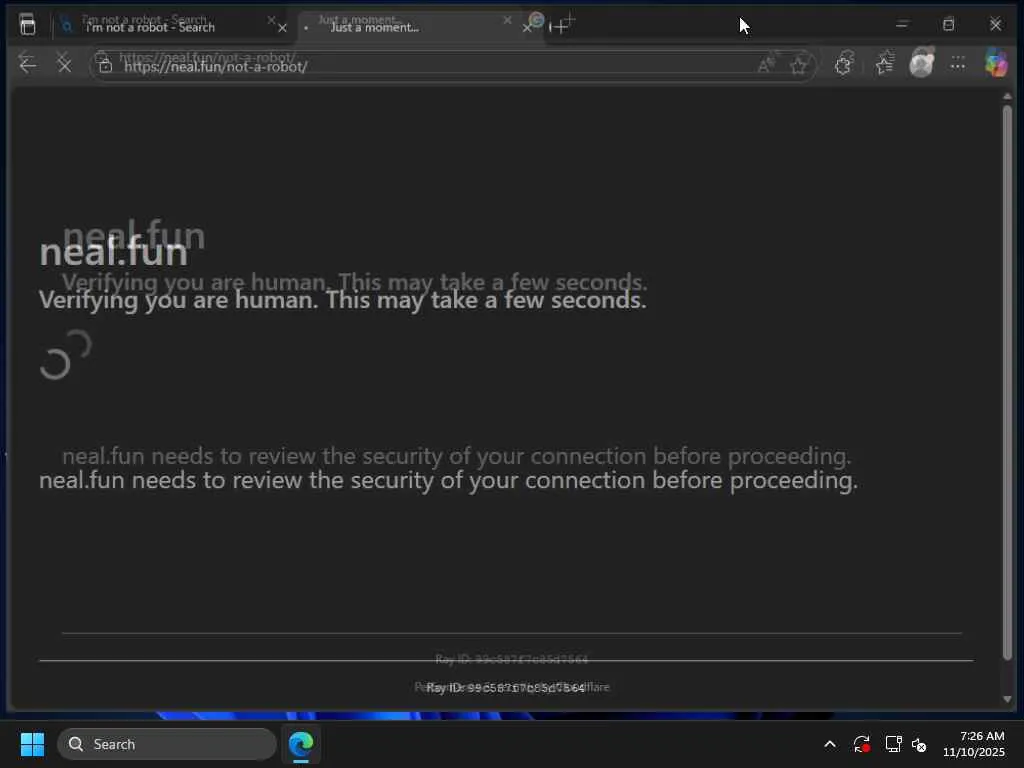Screen dimensions: 1024x768
Task: Toggle the read aloud icon
Action: 765,65
